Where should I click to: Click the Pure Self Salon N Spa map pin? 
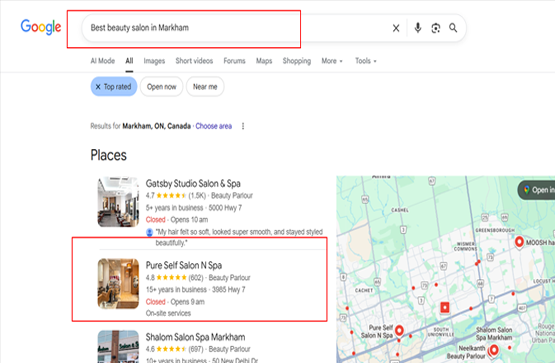click(x=399, y=330)
